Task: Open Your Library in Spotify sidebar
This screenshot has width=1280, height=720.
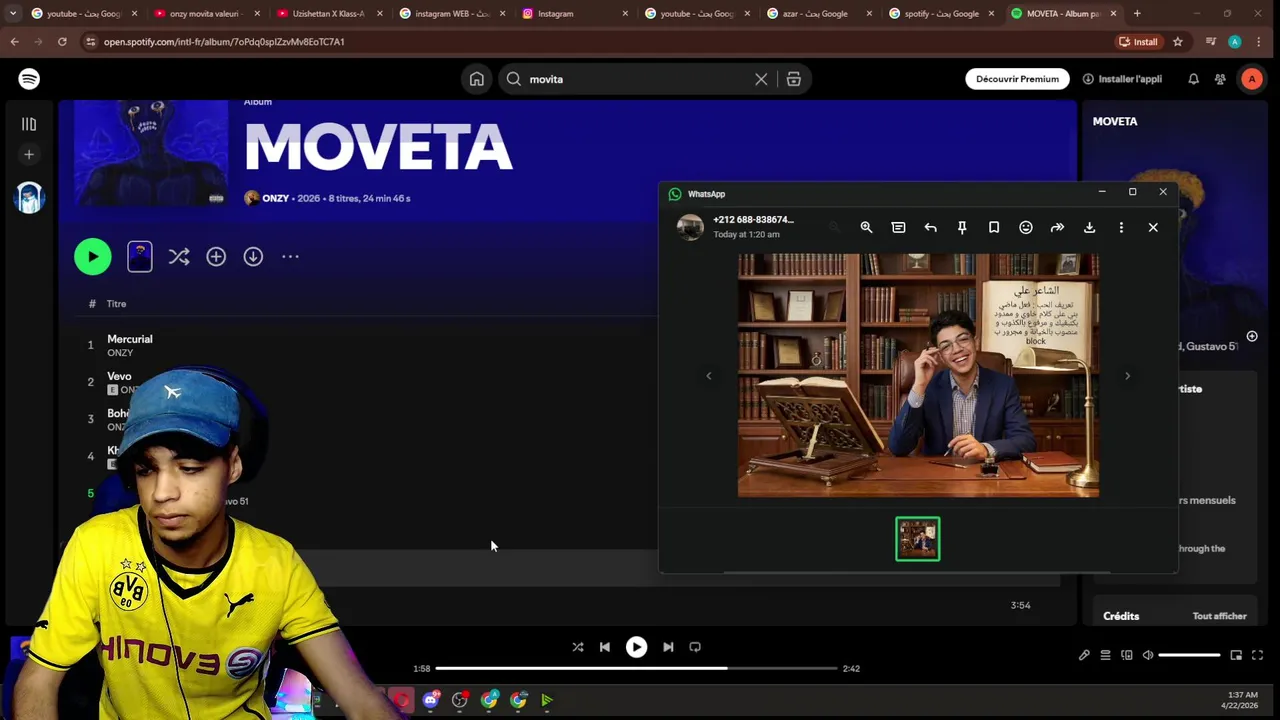Action: [29, 124]
